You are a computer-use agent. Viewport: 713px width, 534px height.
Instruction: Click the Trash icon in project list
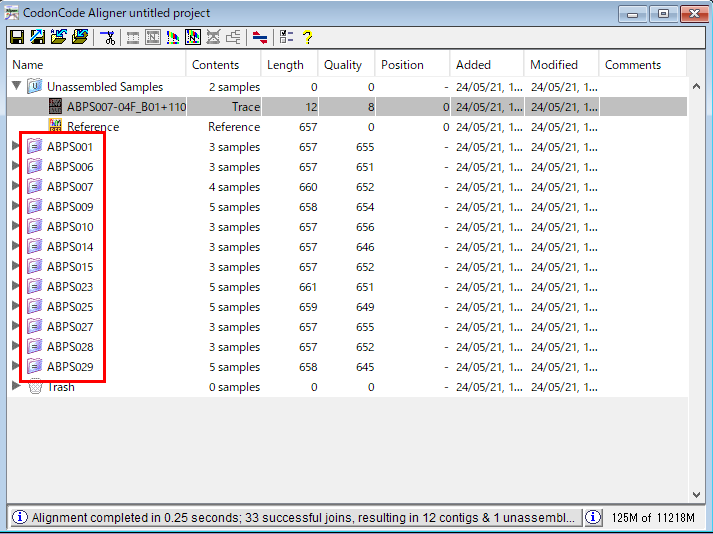(35, 387)
